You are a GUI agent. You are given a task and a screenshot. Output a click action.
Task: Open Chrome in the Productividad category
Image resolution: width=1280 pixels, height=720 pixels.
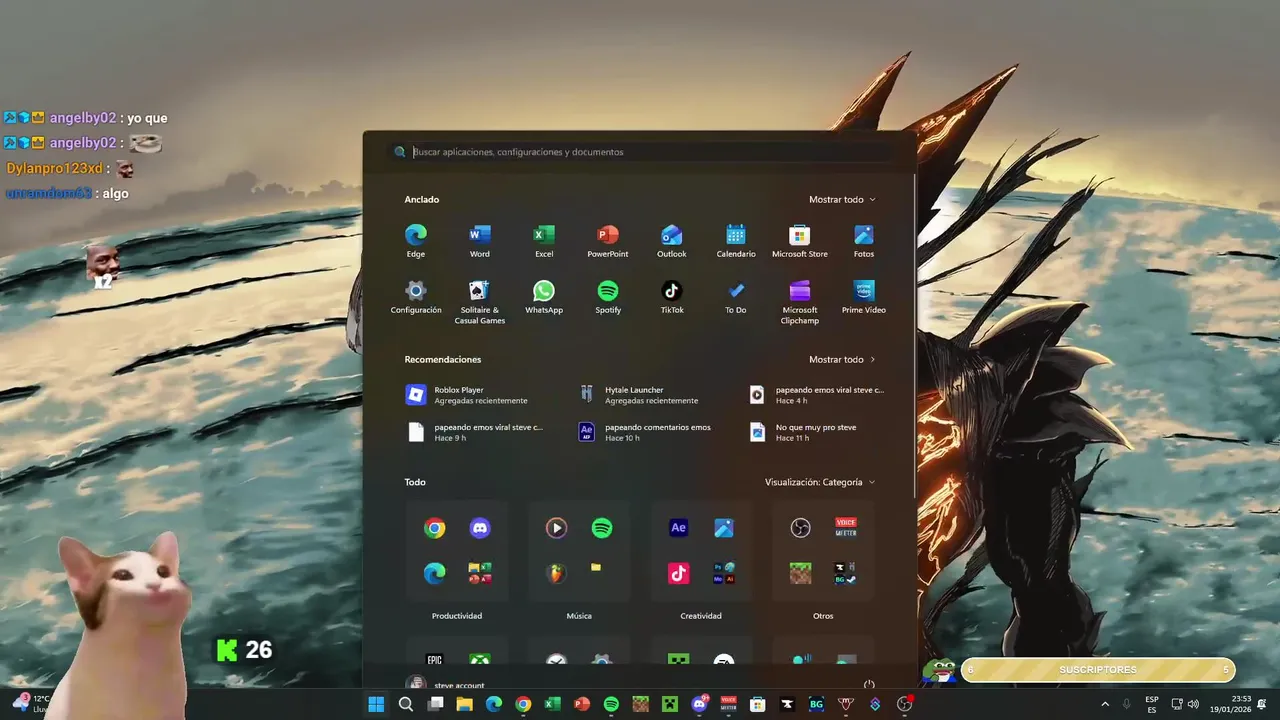click(434, 528)
